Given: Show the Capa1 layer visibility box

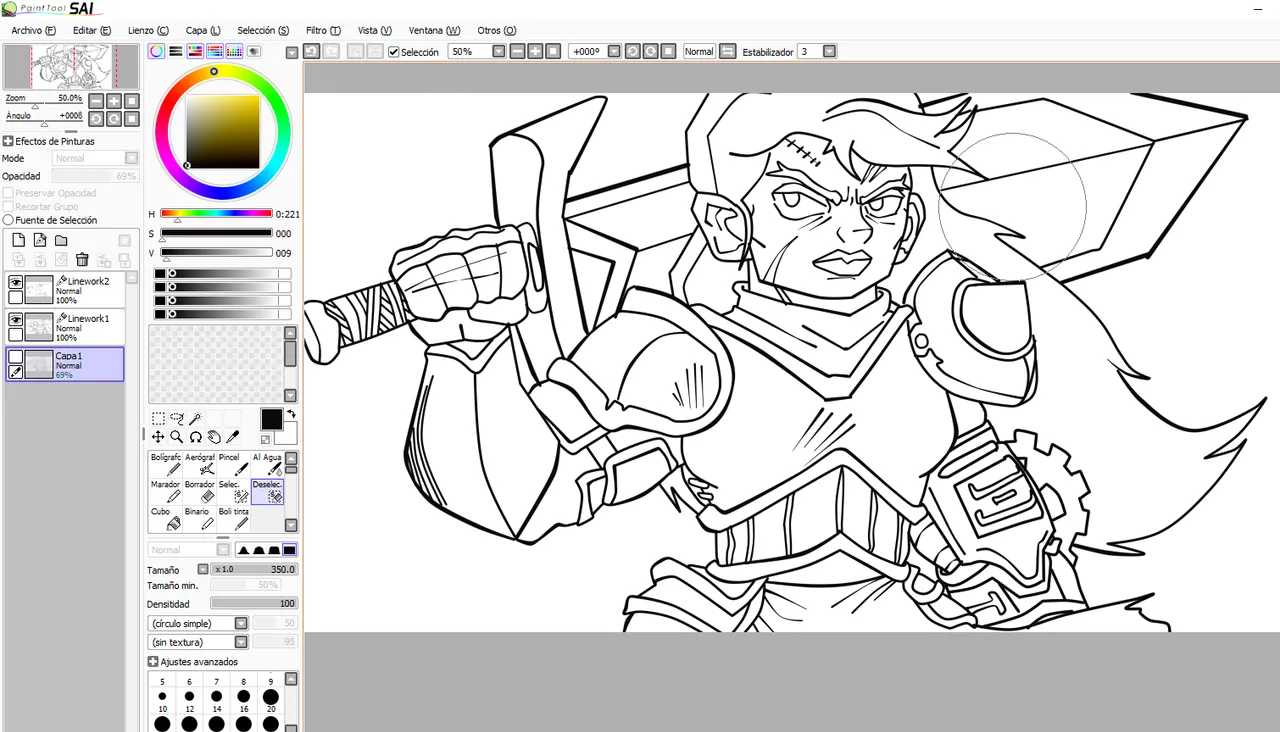Looking at the screenshot, I should pos(15,357).
